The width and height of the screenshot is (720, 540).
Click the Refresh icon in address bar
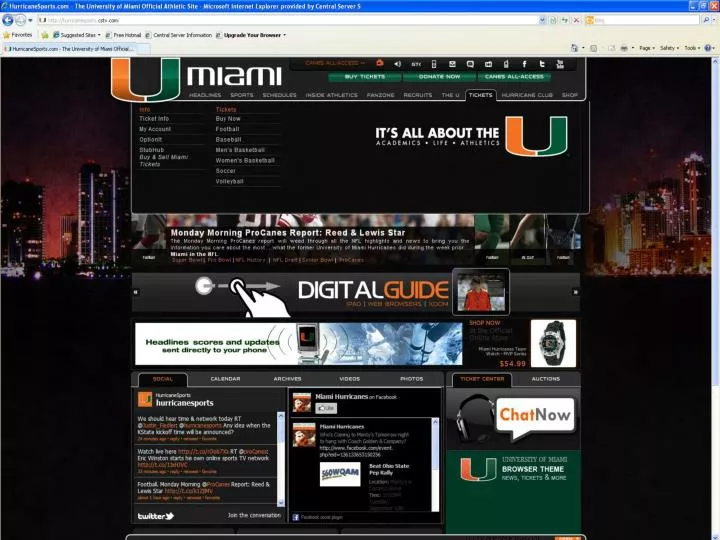tap(565, 20)
